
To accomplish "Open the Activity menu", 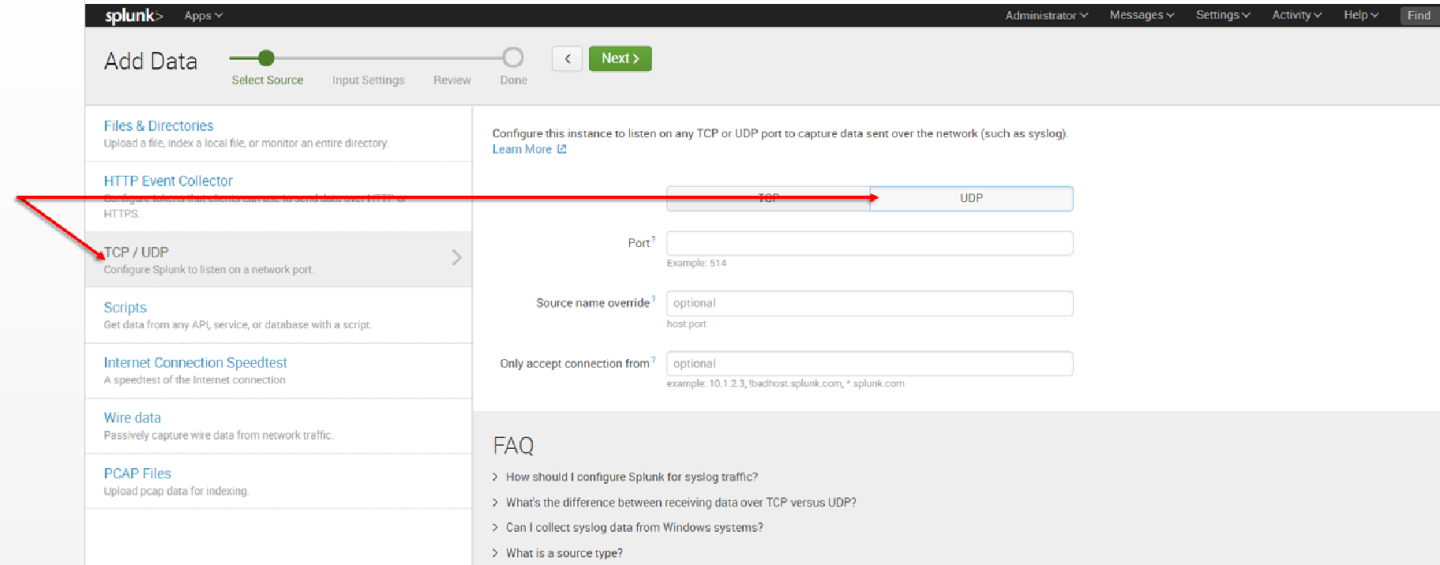I will pos(1296,15).
